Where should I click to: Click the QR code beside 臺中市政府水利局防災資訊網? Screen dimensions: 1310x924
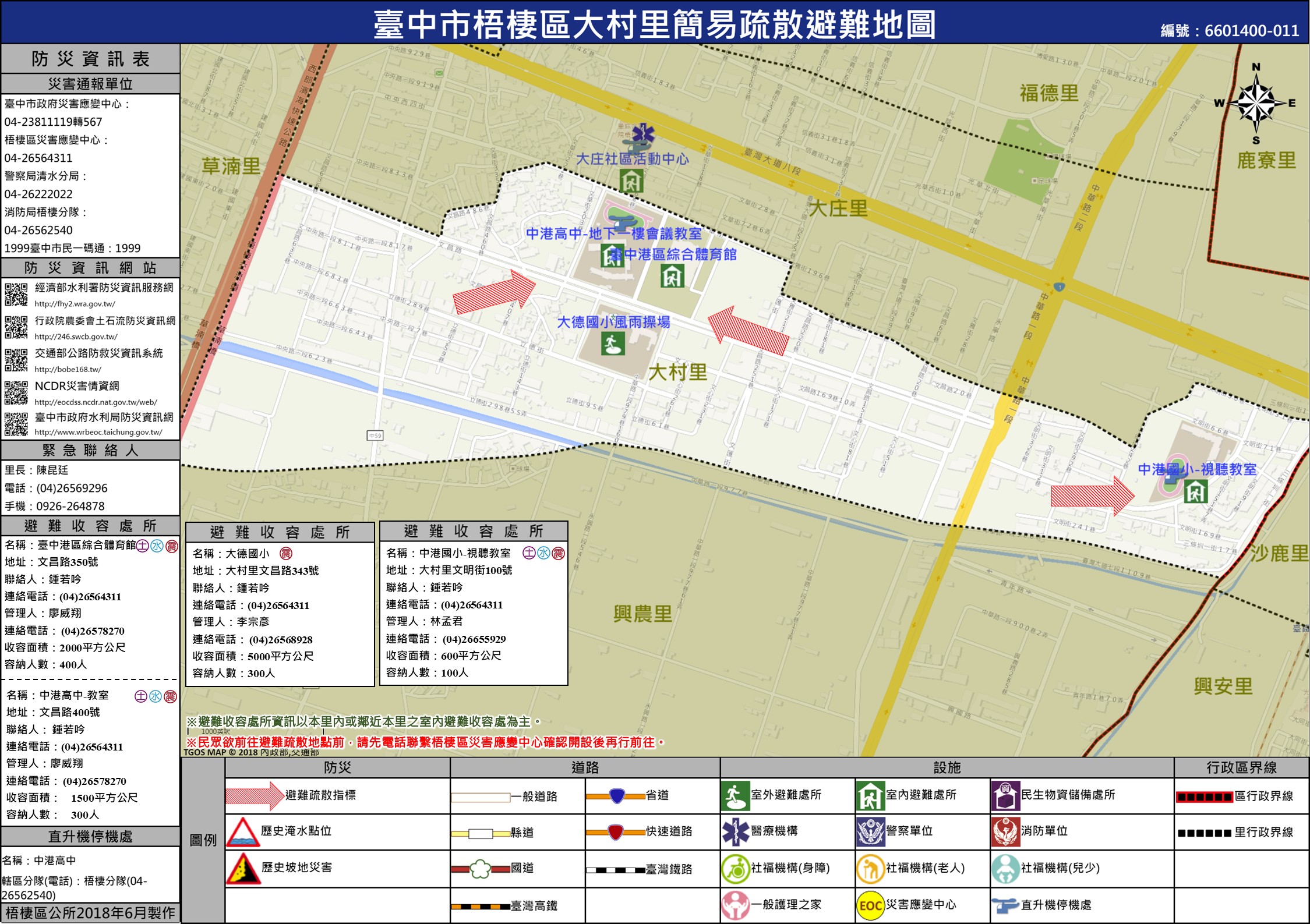(x=16, y=424)
